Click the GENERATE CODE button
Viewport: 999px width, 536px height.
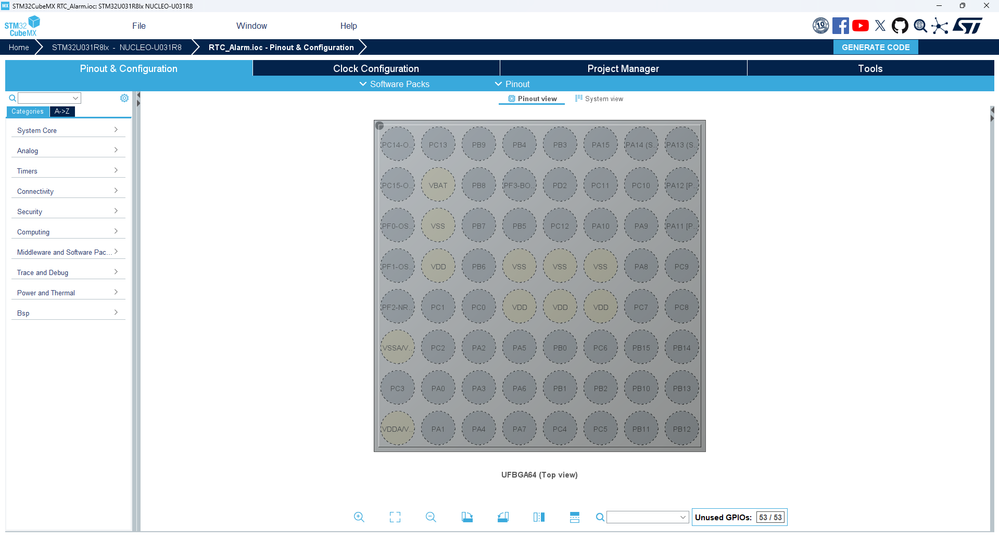point(875,47)
